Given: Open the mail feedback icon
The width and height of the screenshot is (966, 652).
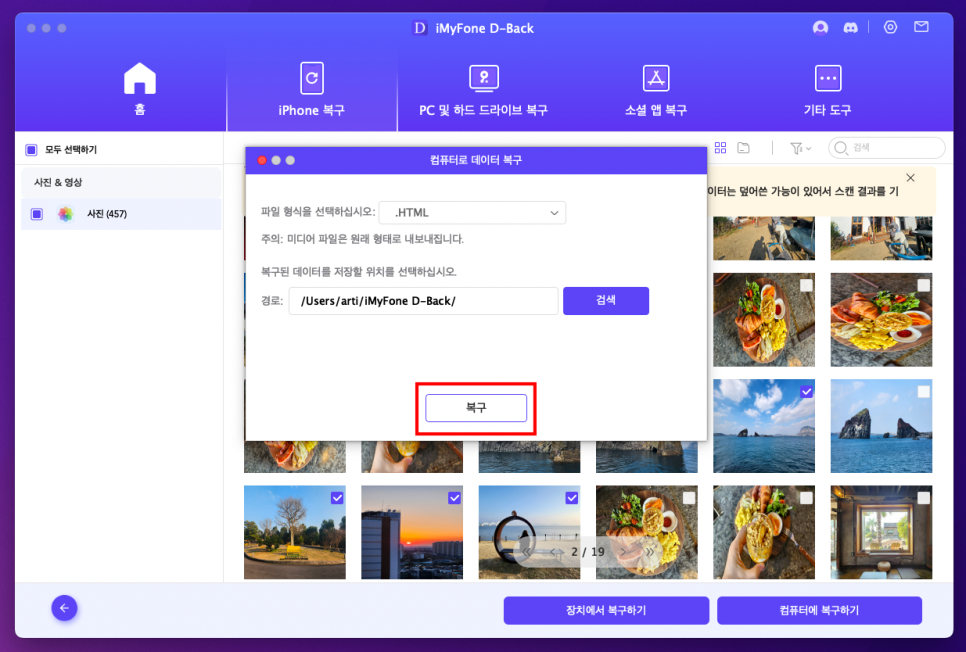Looking at the screenshot, I should tap(921, 27).
